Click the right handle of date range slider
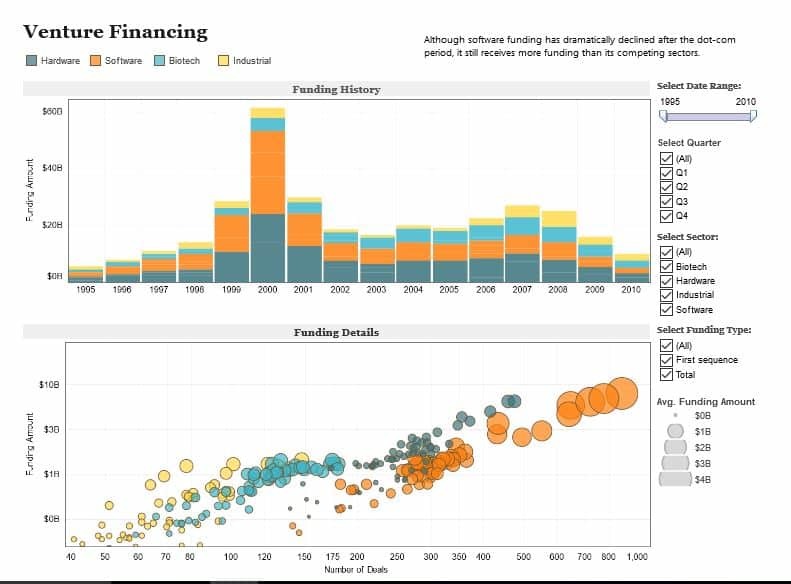 pos(753,116)
